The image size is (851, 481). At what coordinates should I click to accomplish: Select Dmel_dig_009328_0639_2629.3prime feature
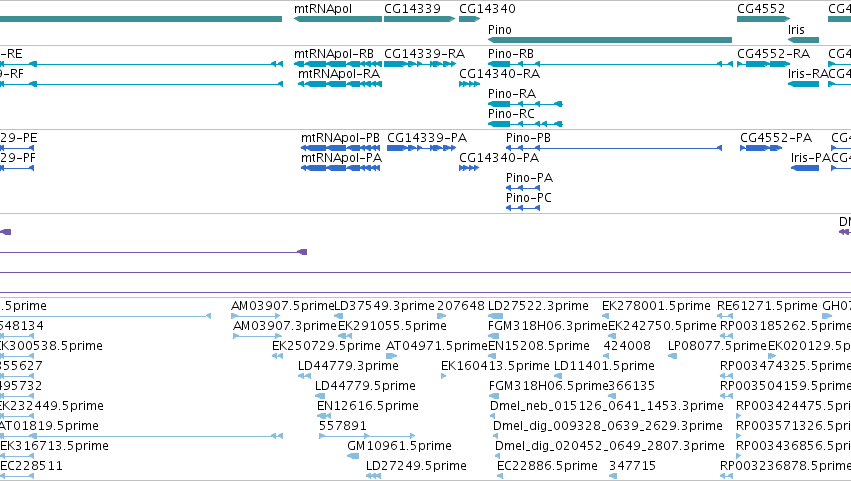pos(608,427)
